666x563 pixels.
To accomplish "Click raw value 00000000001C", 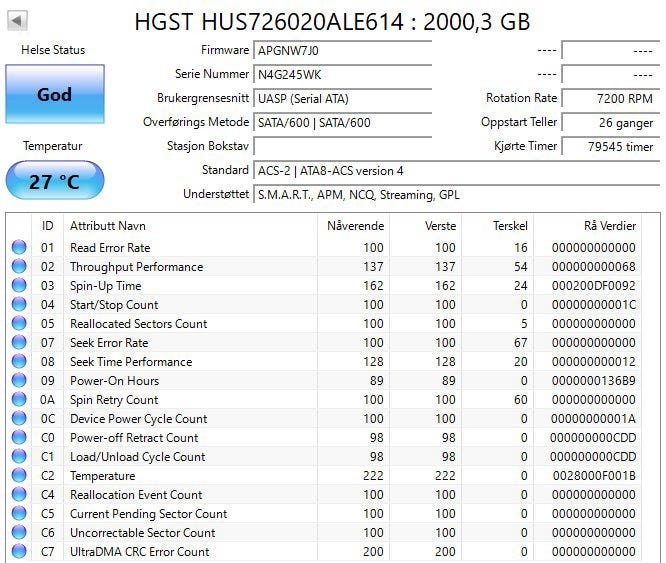I will (x=593, y=304).
